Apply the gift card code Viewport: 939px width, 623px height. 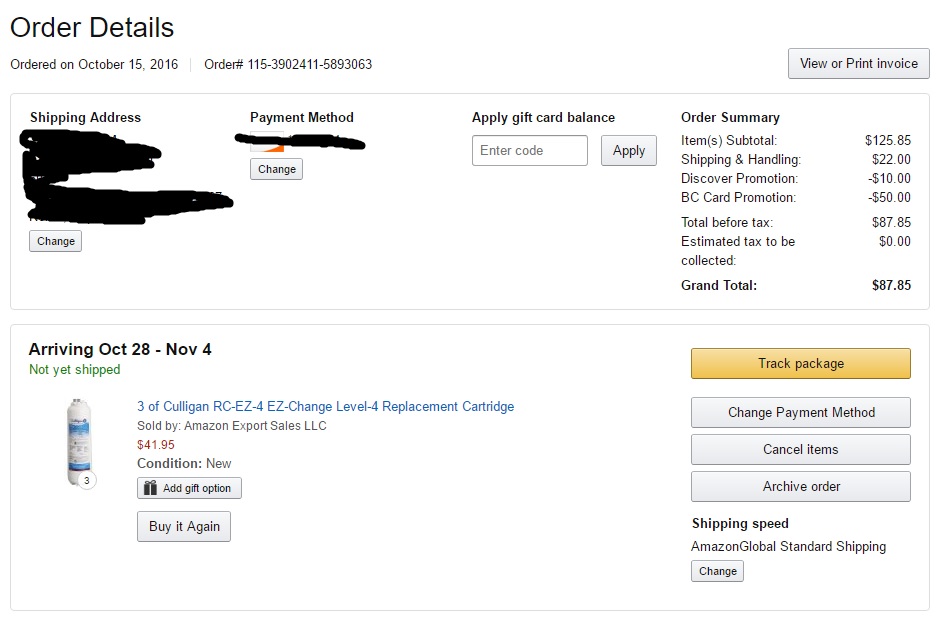click(x=628, y=151)
